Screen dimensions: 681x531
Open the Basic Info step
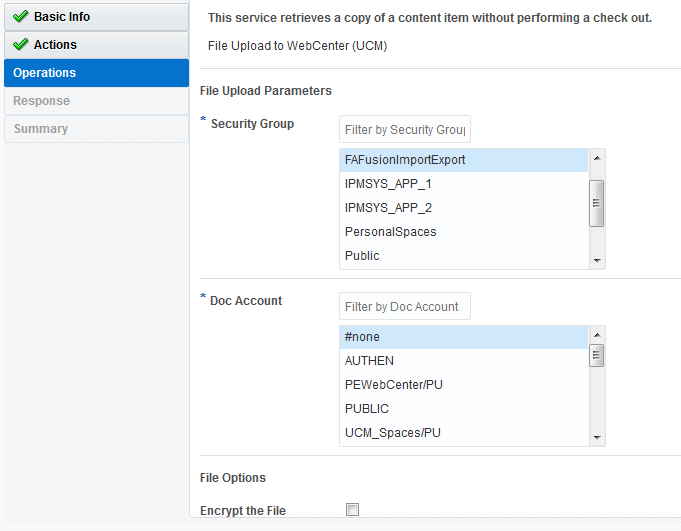(x=96, y=17)
